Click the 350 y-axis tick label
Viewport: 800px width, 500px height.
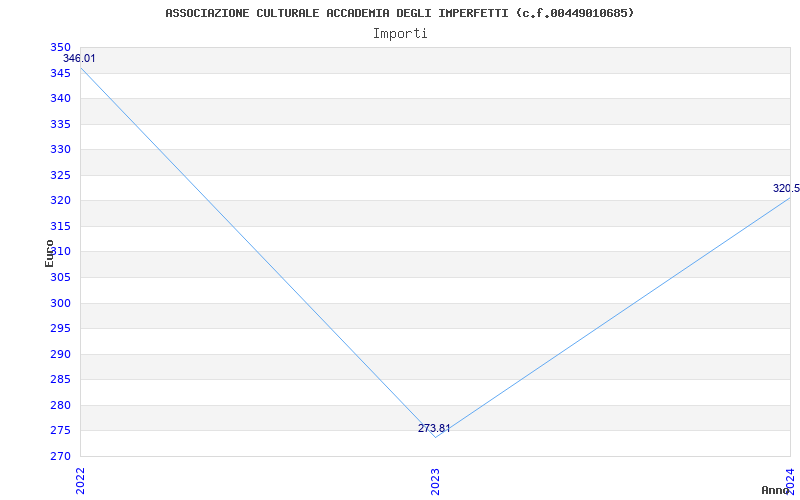pos(60,47)
